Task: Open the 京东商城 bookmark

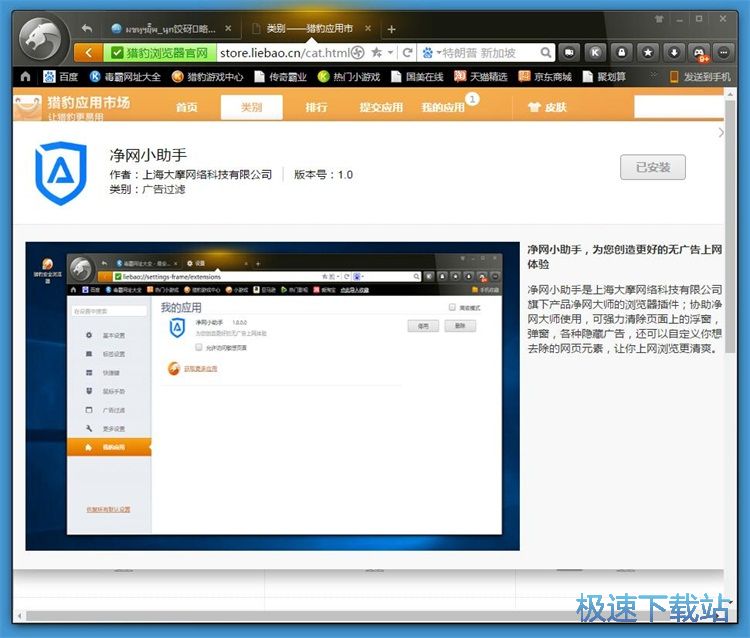Action: pos(545,77)
